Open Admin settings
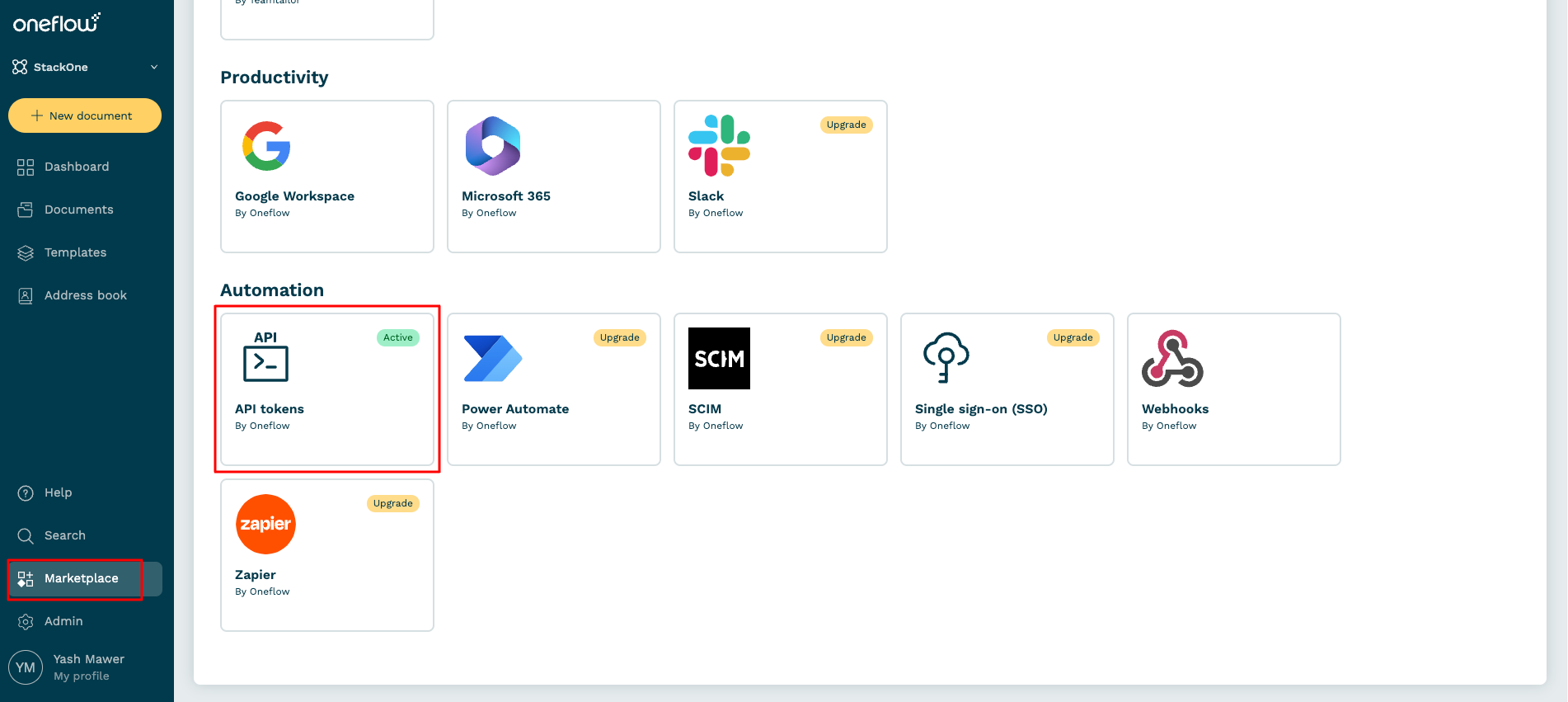 [63, 621]
